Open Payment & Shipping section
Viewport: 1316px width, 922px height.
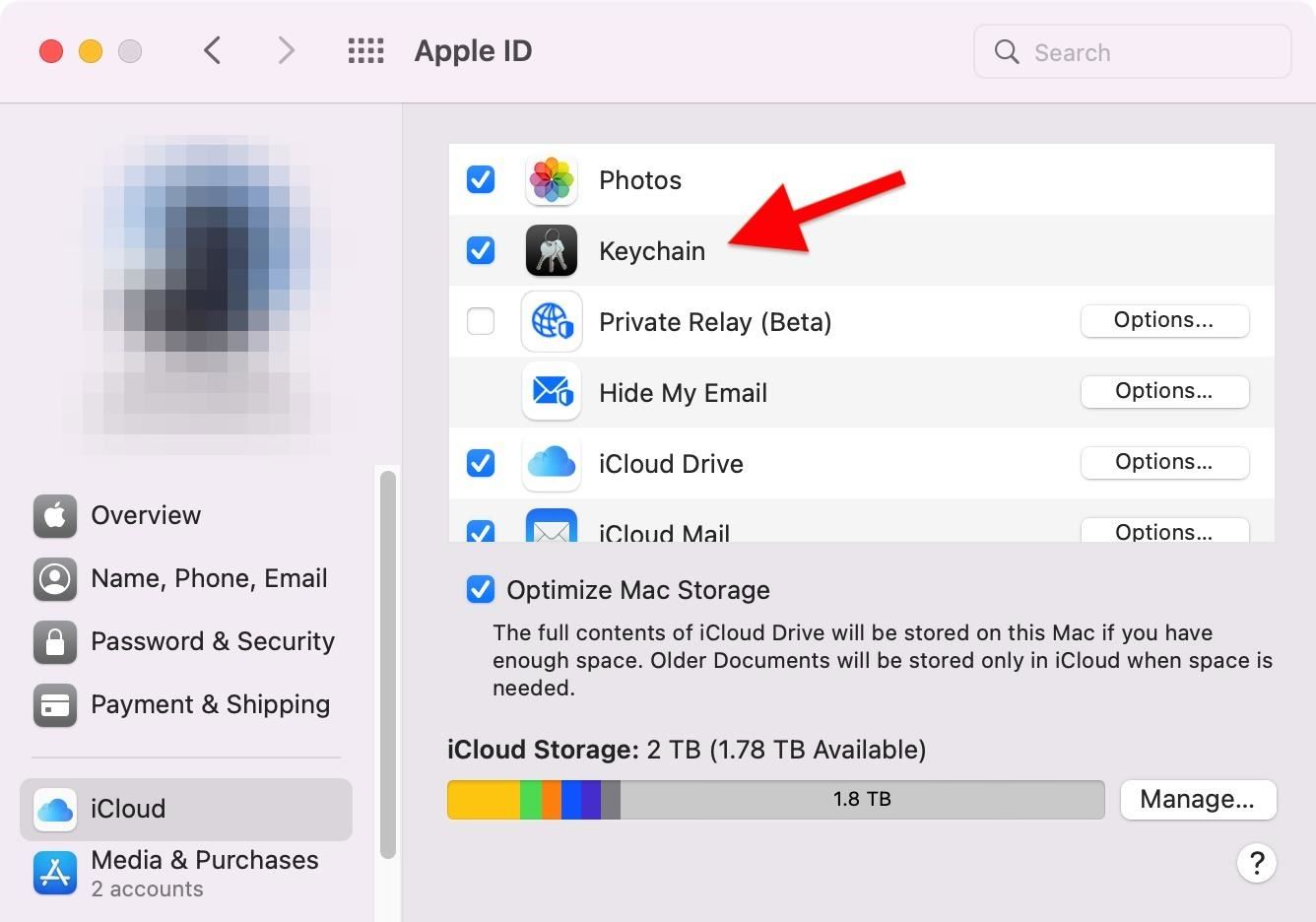(x=186, y=704)
